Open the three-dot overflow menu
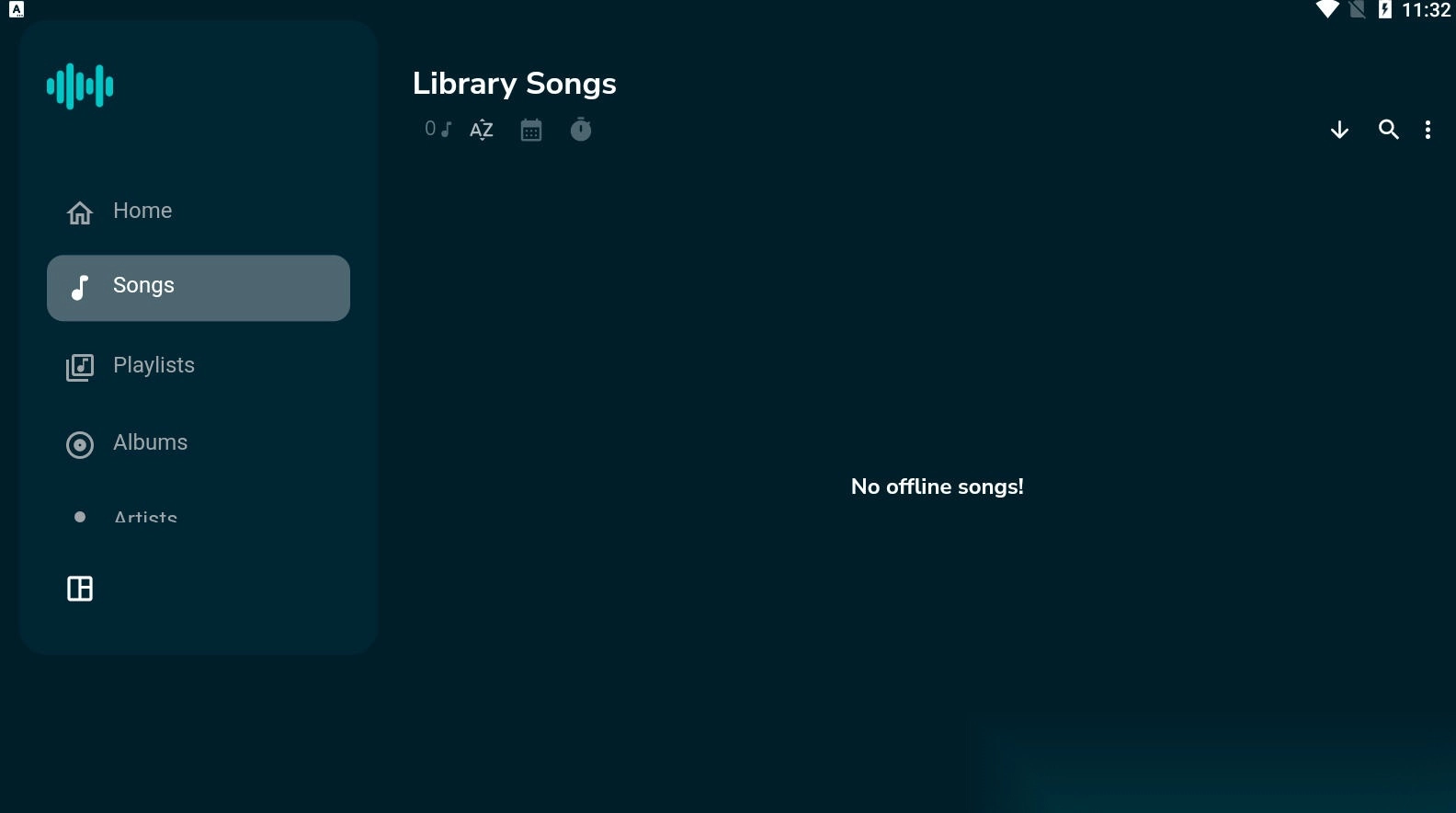Screen dimensions: 1456x813 coord(1428,130)
